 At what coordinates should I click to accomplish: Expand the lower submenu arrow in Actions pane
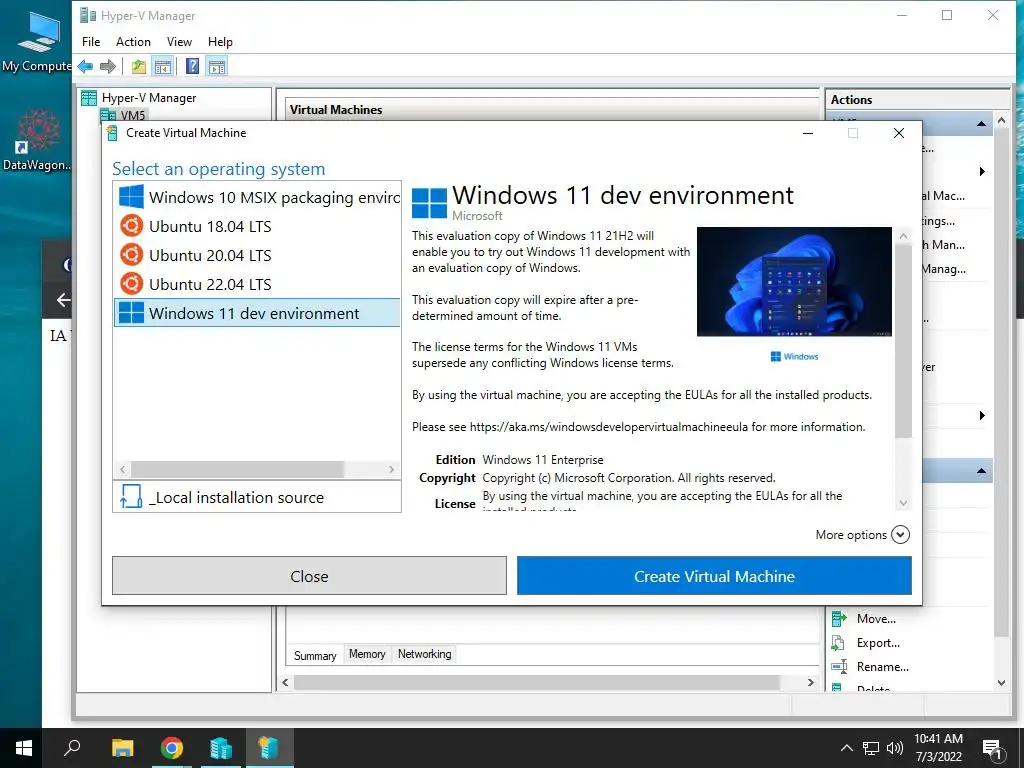point(982,416)
